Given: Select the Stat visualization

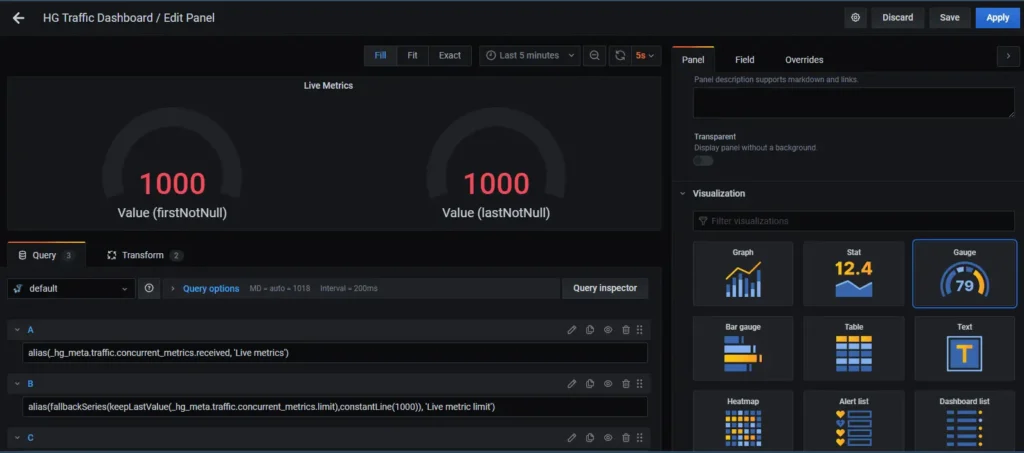Looking at the screenshot, I should coord(854,273).
